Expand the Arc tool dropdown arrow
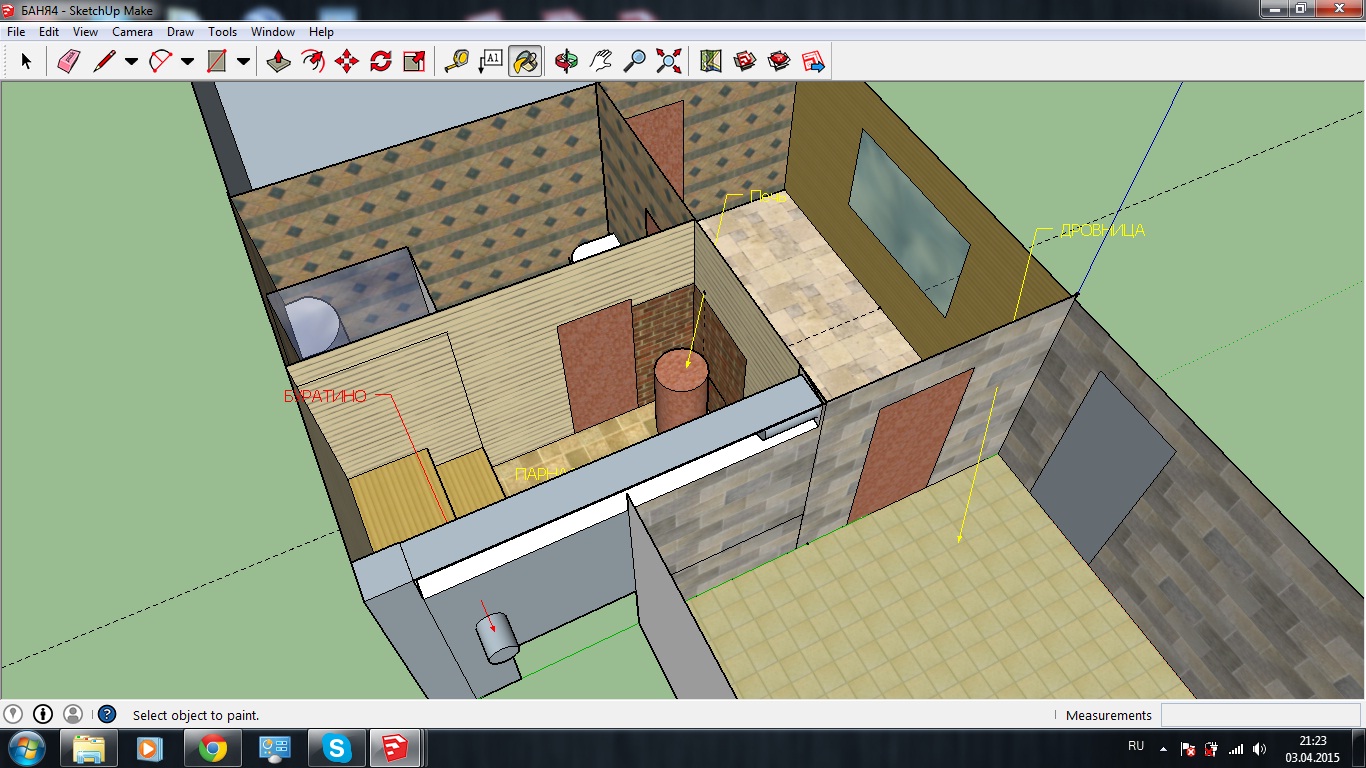1366x768 pixels. [187, 62]
